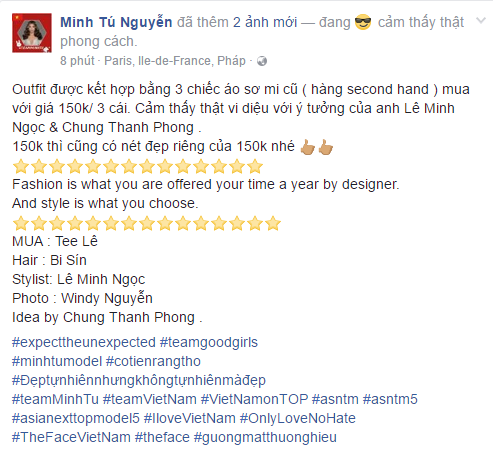Click the second thumbs-up emoji
This screenshot has width=493, height=449.
click(x=326, y=147)
